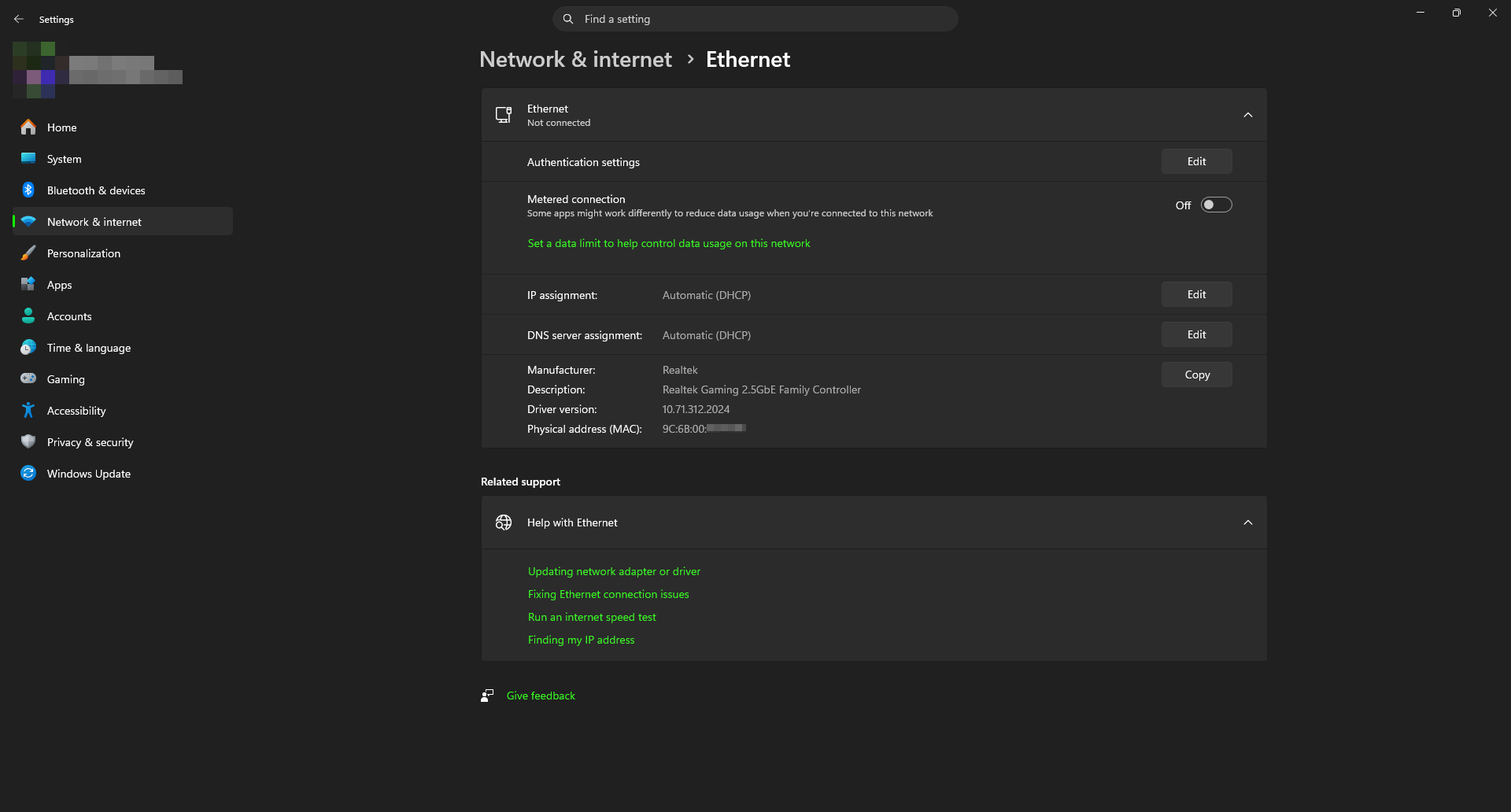The height and width of the screenshot is (812, 1511).
Task: Click the Home house icon in sidebar
Action: [28, 127]
